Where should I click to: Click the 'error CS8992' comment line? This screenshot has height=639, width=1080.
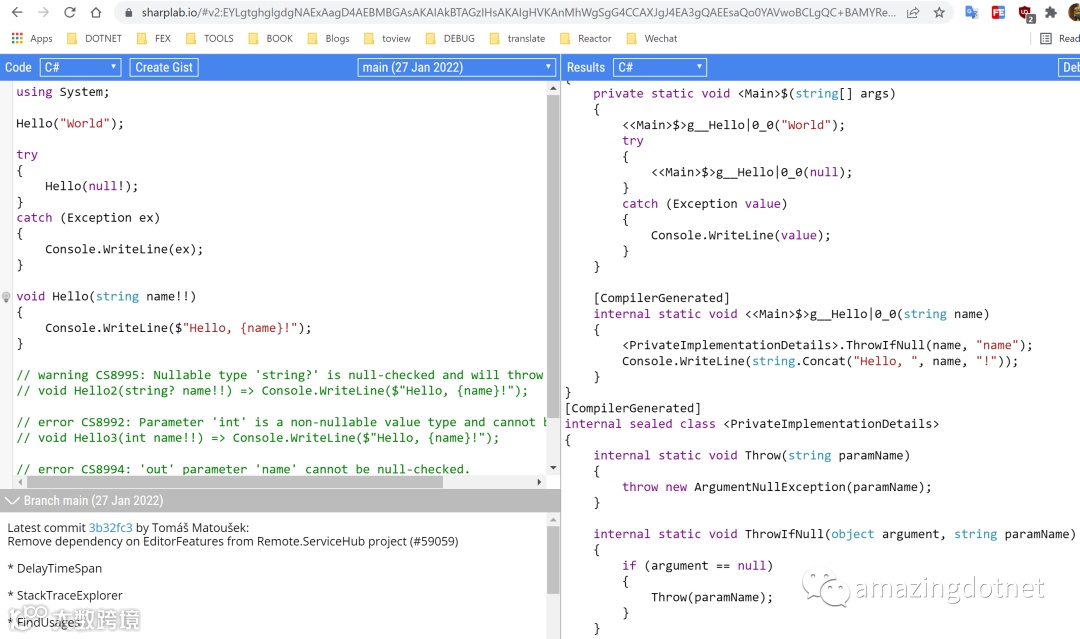pos(281,422)
